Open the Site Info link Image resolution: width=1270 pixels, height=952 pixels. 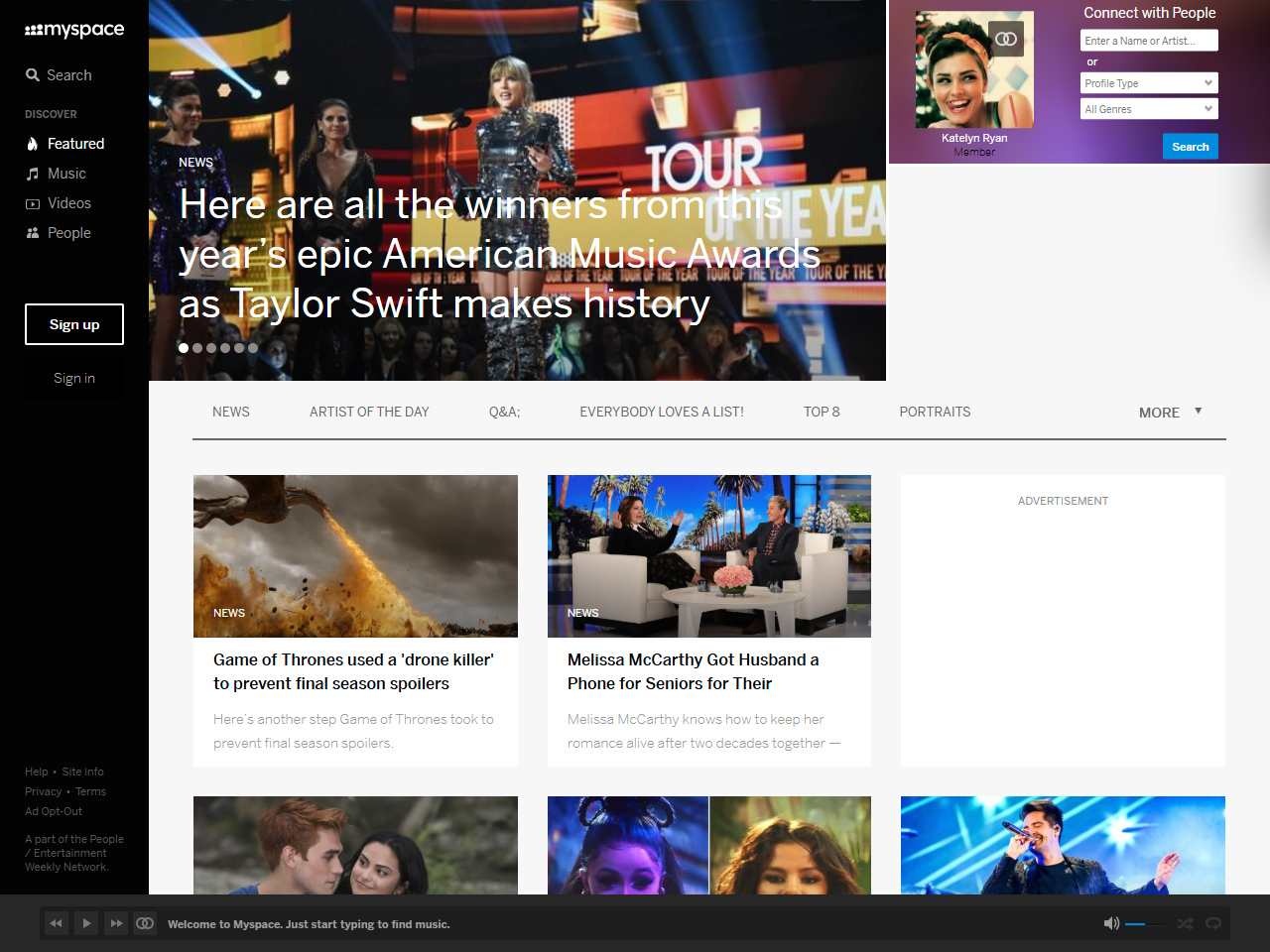click(82, 772)
